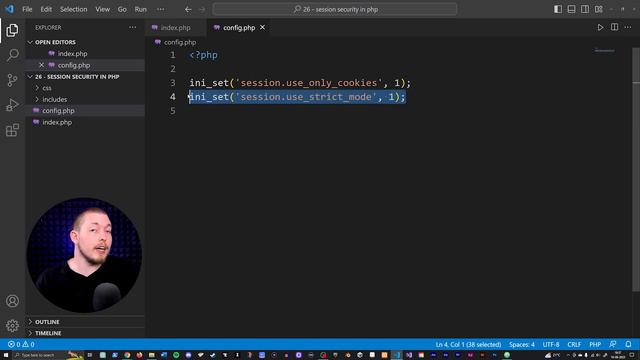Click the command center search box

(x=335, y=9)
